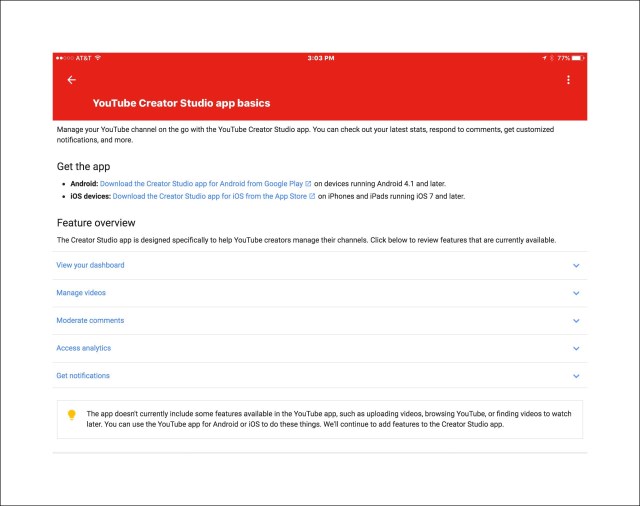Click external link icon after Google Play

click(308, 184)
